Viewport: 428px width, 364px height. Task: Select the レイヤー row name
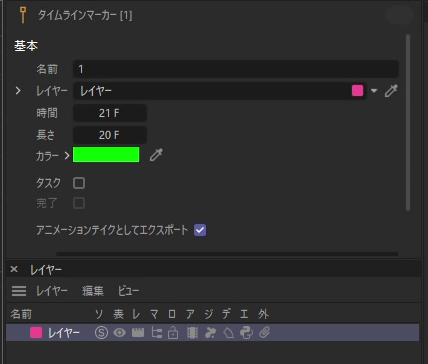click(x=64, y=333)
